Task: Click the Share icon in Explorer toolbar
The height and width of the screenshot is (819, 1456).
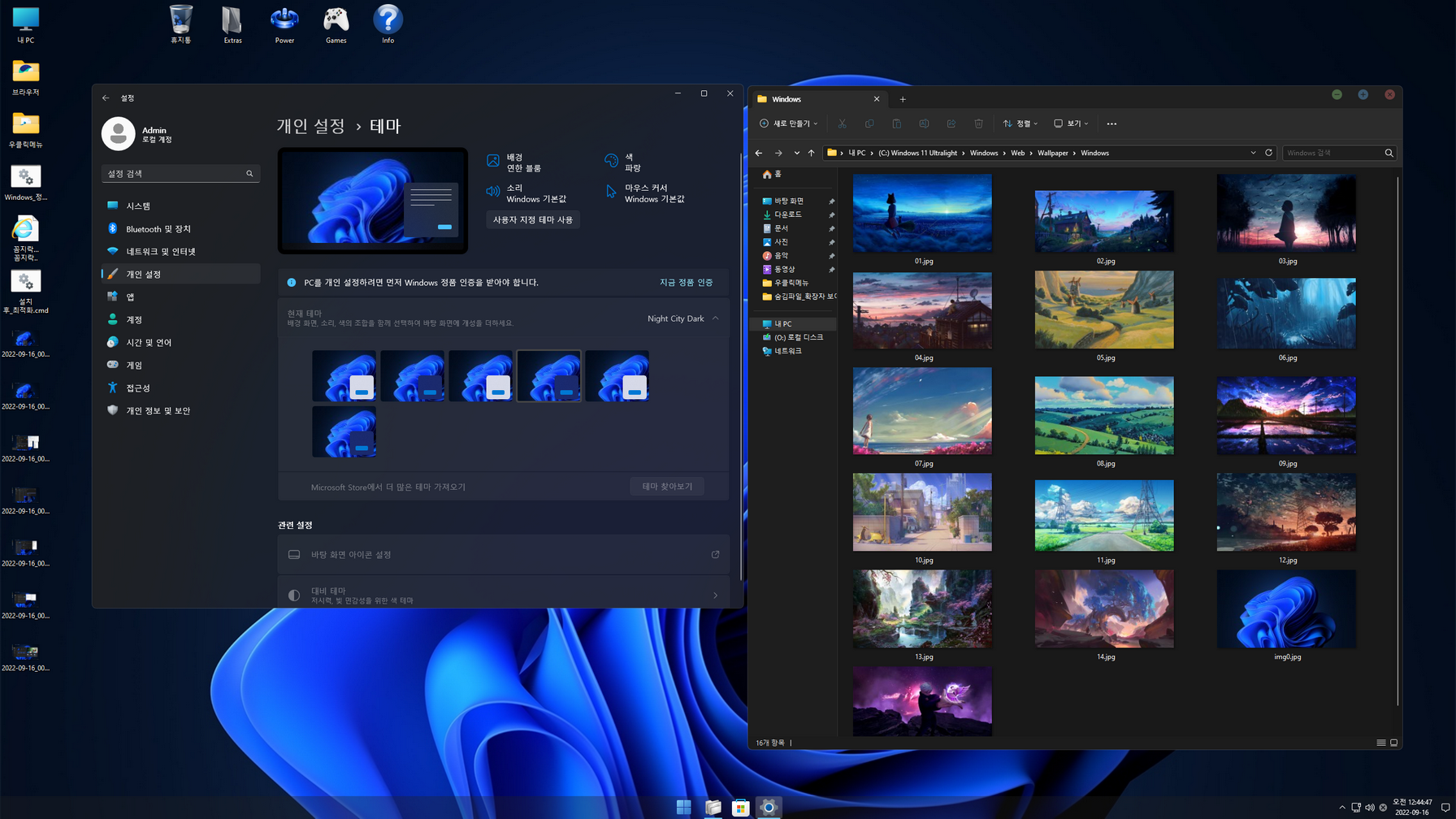Action: click(x=951, y=123)
